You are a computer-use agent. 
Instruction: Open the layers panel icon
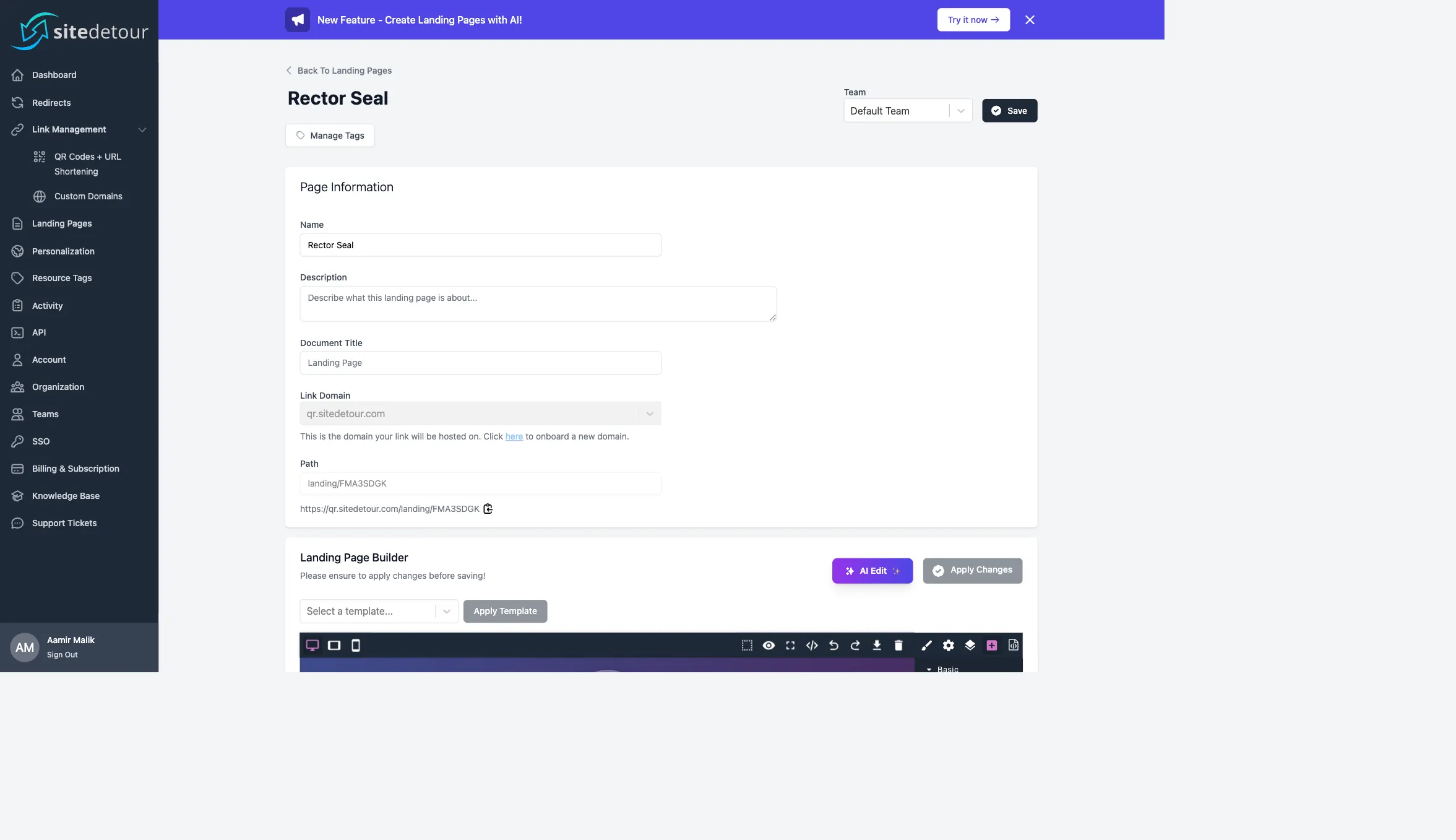point(970,645)
